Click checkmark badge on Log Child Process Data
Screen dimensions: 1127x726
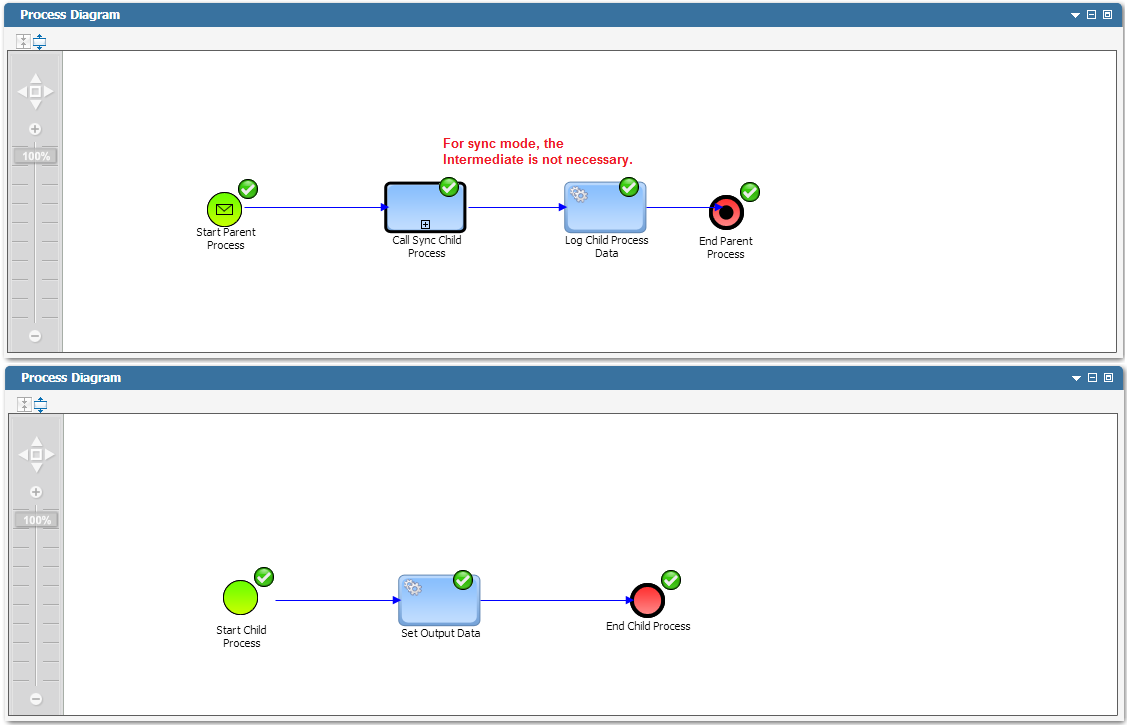pyautogui.click(x=629, y=187)
